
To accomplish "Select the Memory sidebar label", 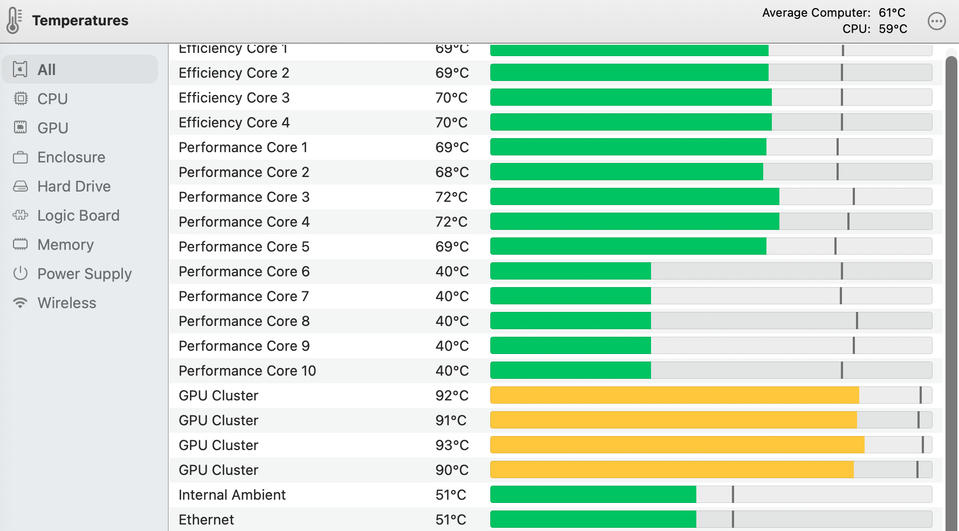I will click(x=65, y=245).
